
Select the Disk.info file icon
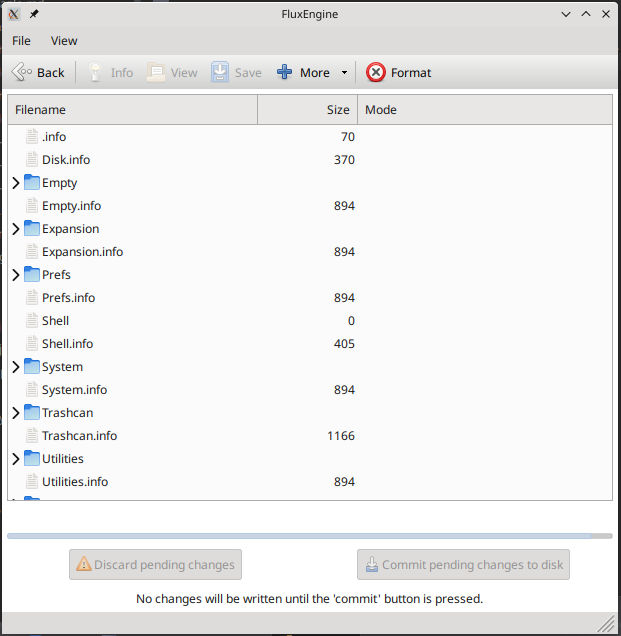pos(32,160)
